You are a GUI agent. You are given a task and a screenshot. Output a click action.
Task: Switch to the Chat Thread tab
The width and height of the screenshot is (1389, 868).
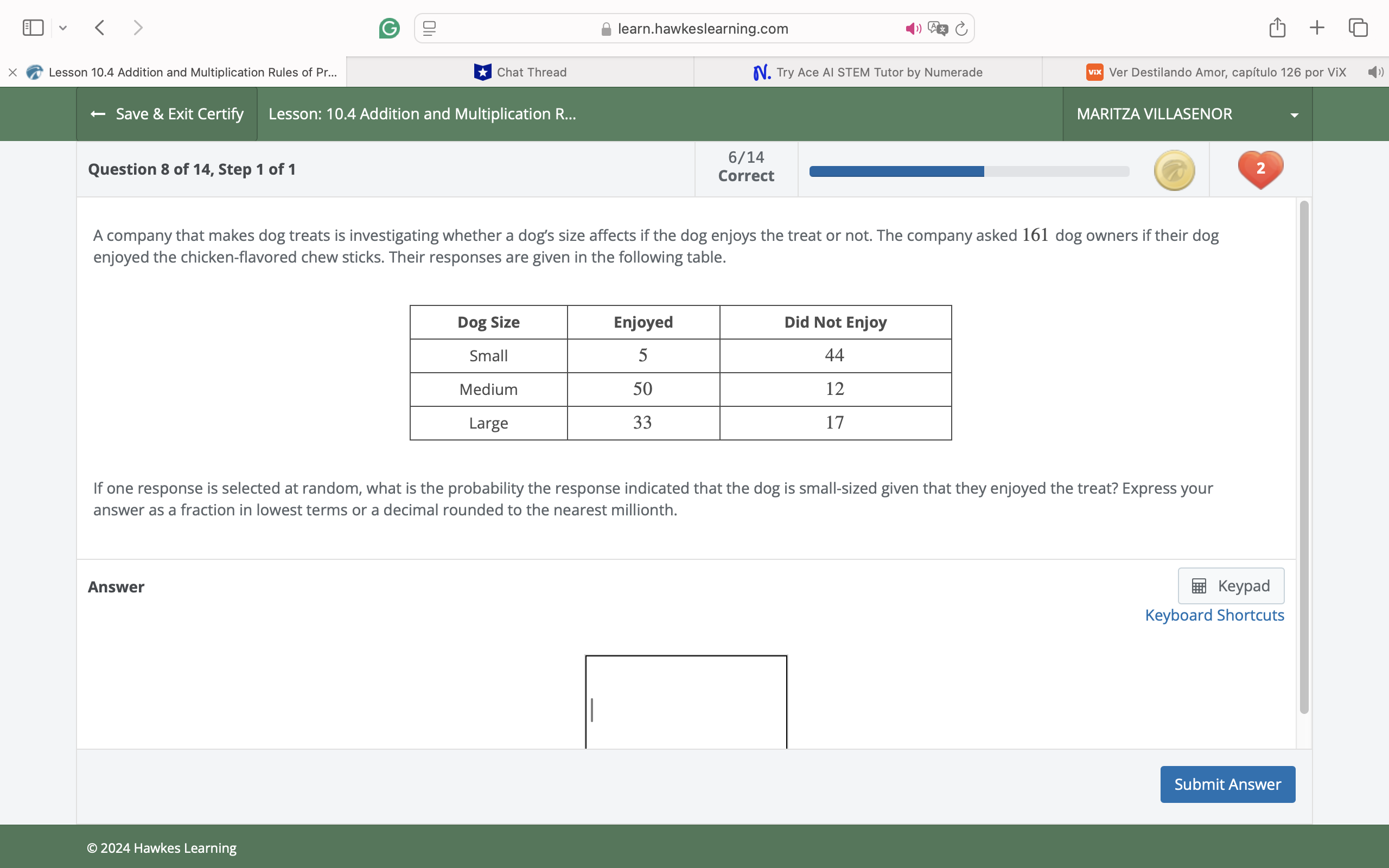coord(520,72)
